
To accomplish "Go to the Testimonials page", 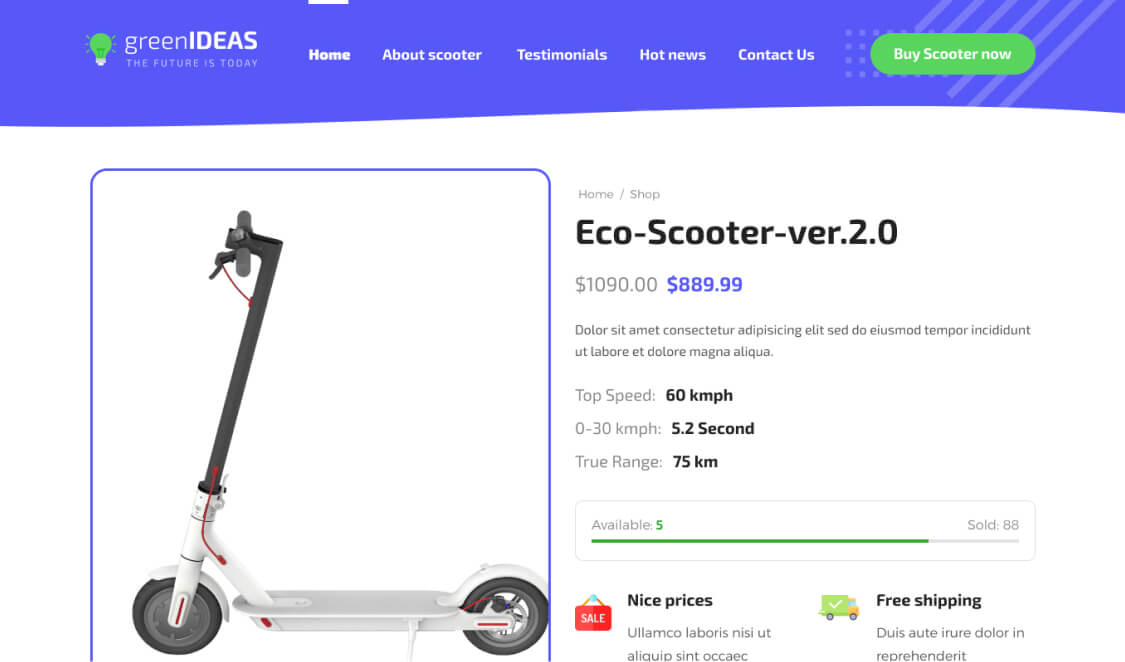I will click(x=562, y=55).
